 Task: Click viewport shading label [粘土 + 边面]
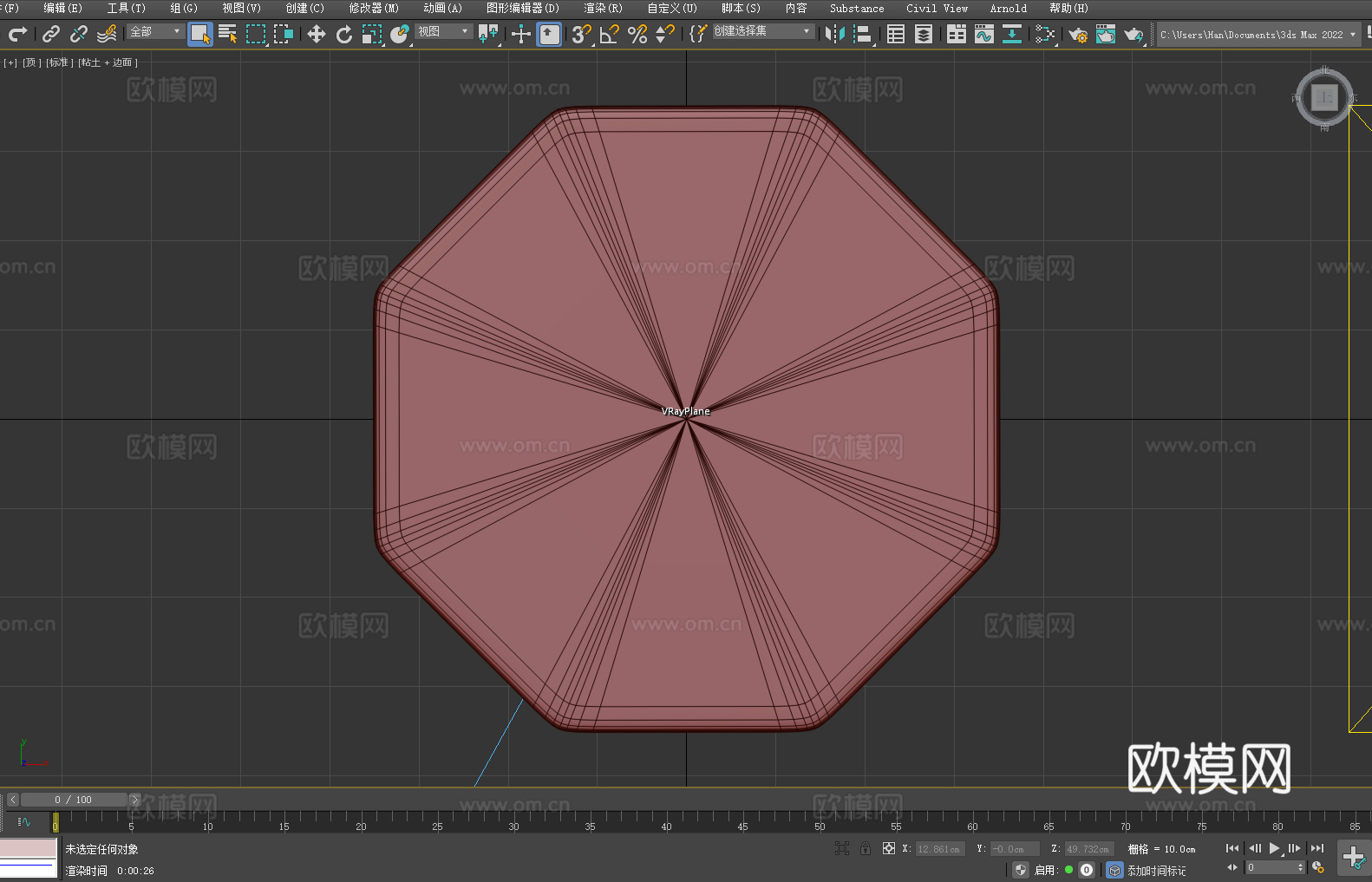point(108,62)
